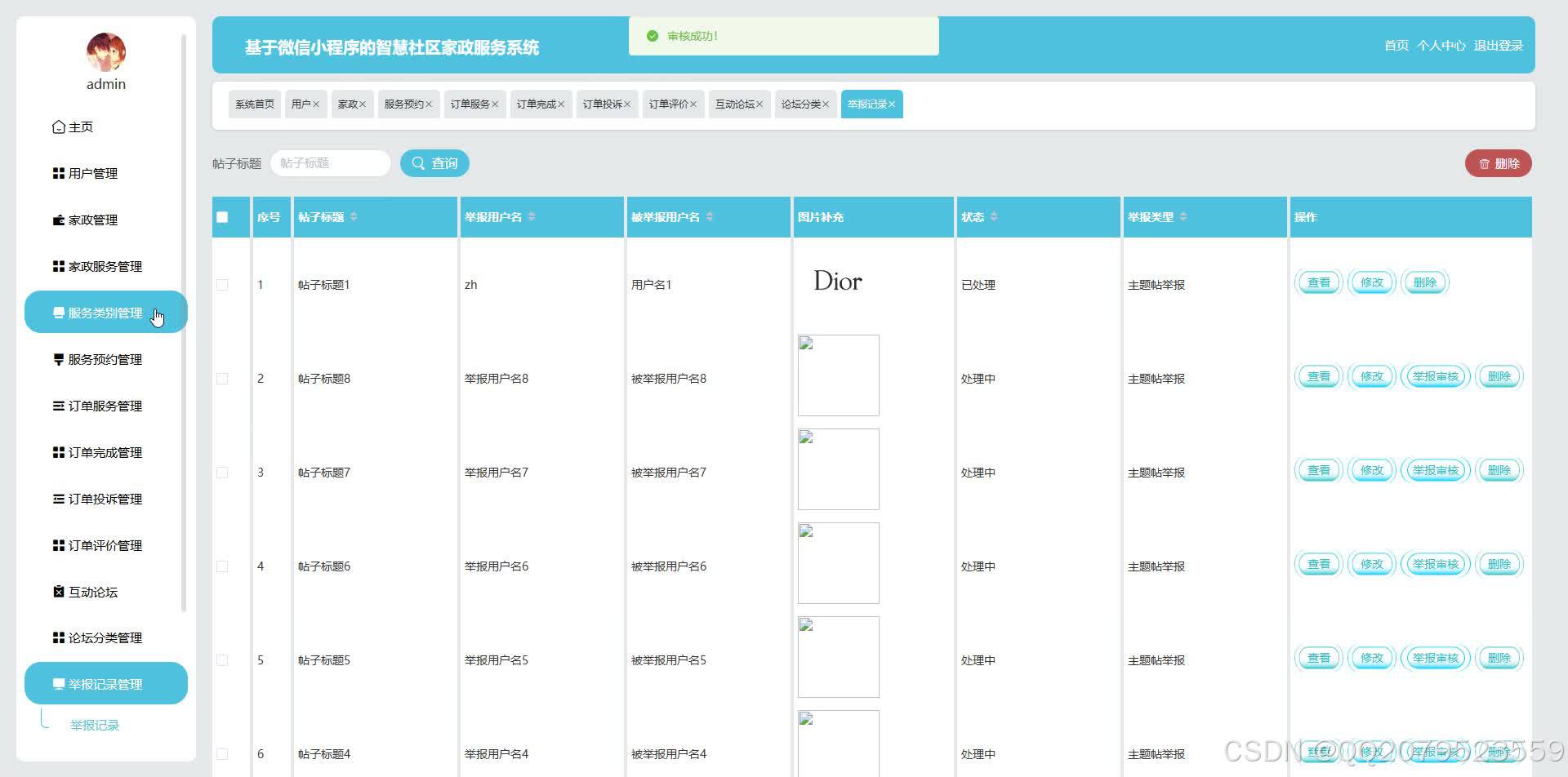
Task: Click 举报审核 button for 帖子标题8 row
Action: point(1435,376)
